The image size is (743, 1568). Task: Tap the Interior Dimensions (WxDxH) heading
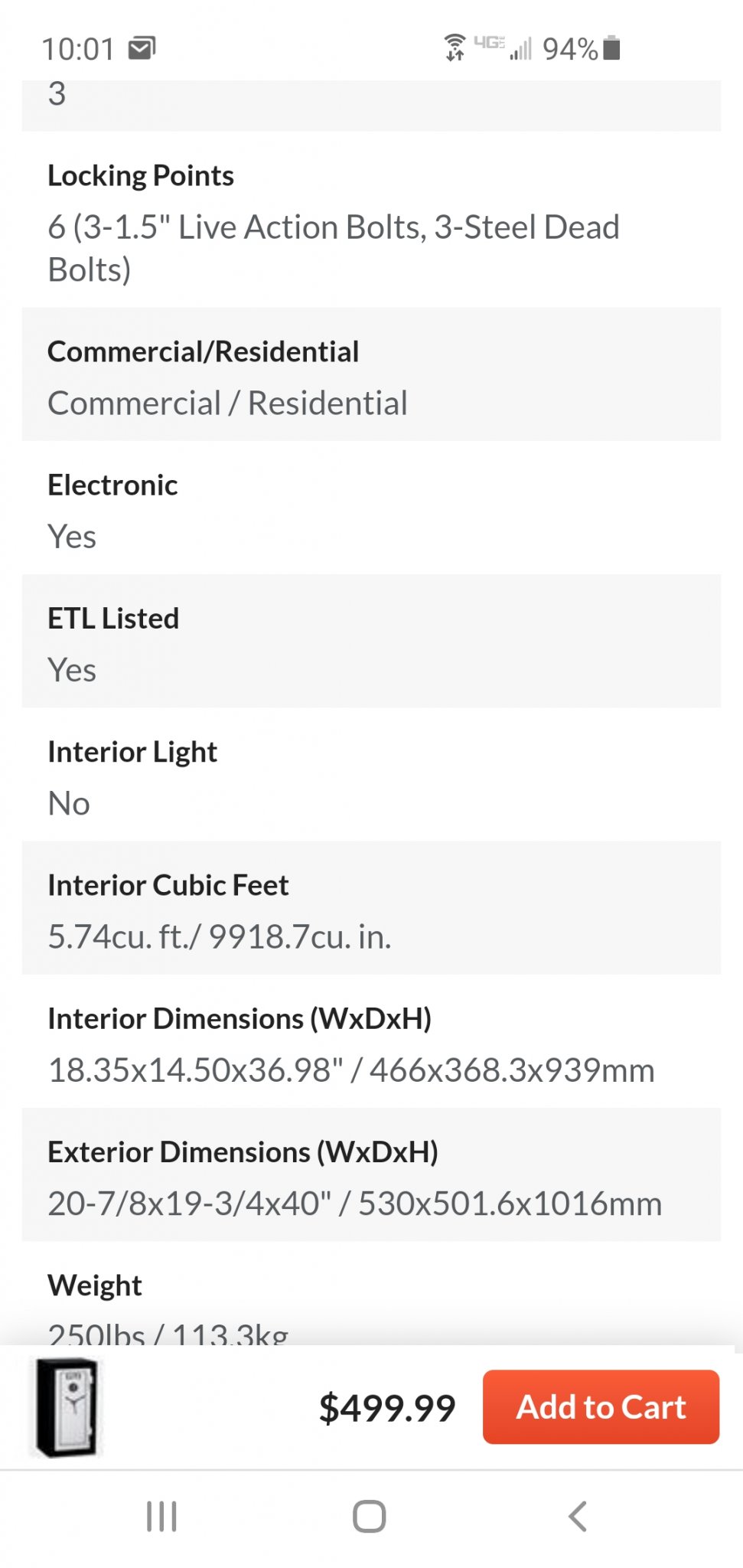tap(240, 1019)
